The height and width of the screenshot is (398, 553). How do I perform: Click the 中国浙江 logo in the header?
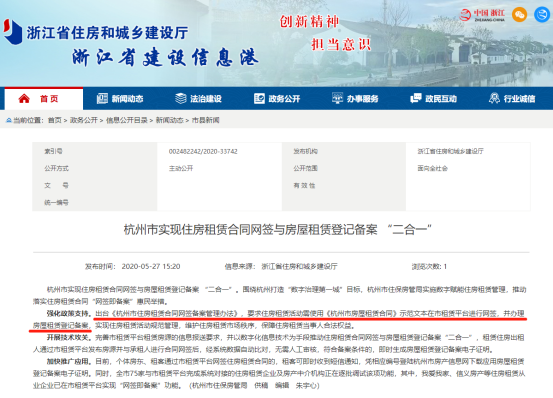tap(482, 15)
